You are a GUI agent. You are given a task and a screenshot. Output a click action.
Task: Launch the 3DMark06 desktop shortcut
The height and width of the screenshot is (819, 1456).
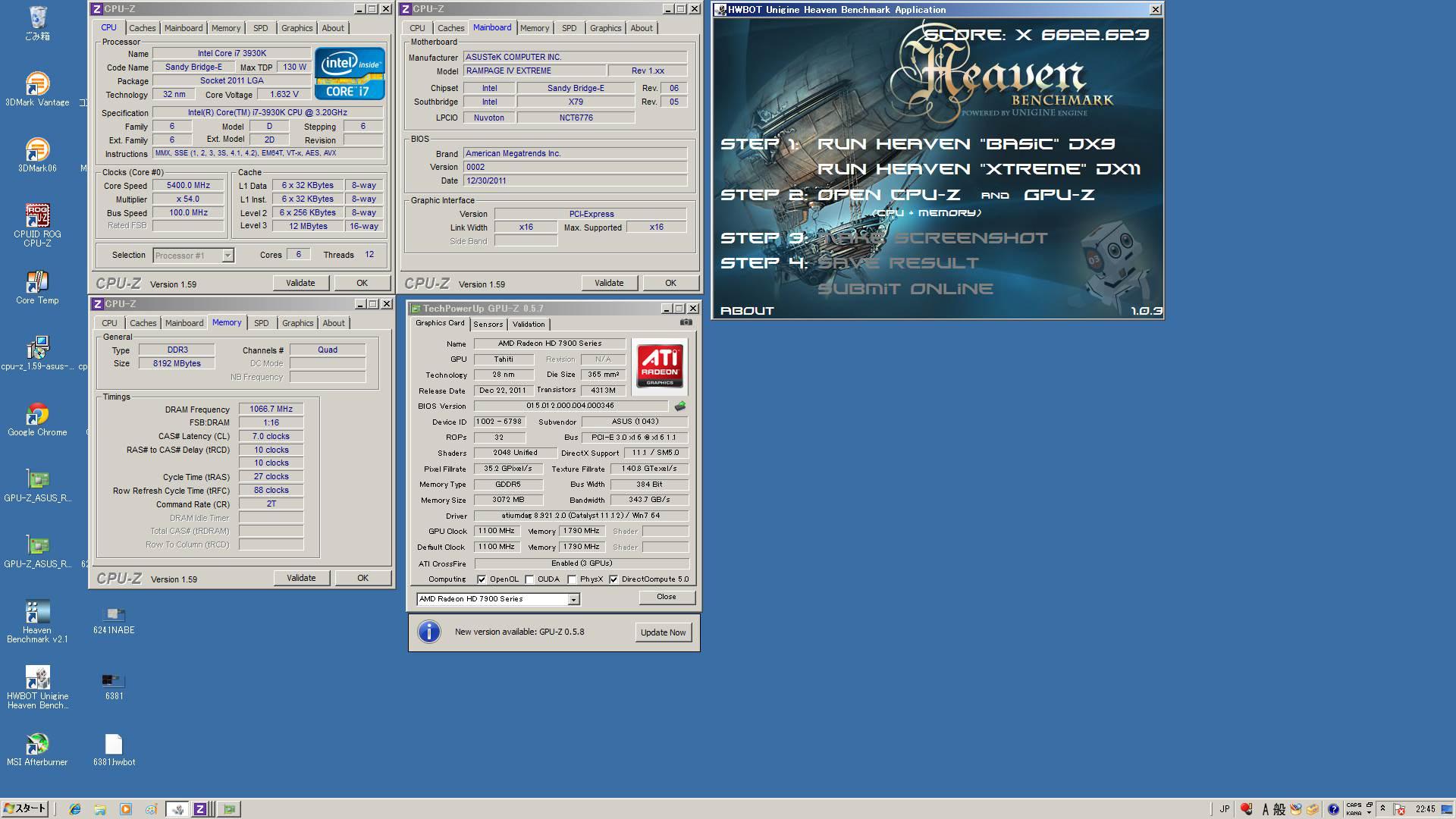[37, 155]
